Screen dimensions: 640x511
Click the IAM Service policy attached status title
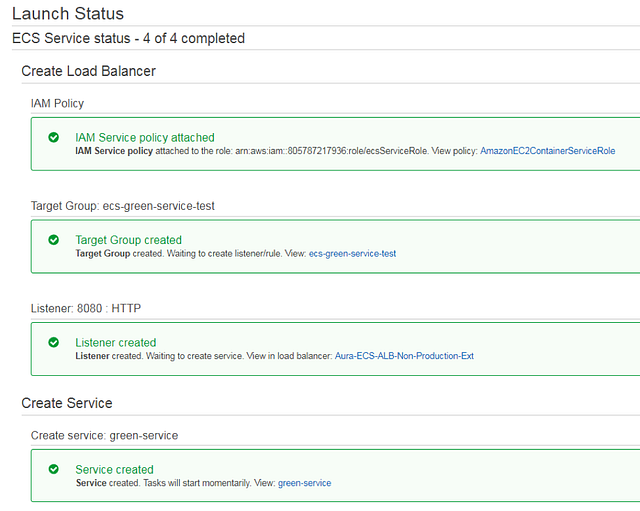pos(144,137)
